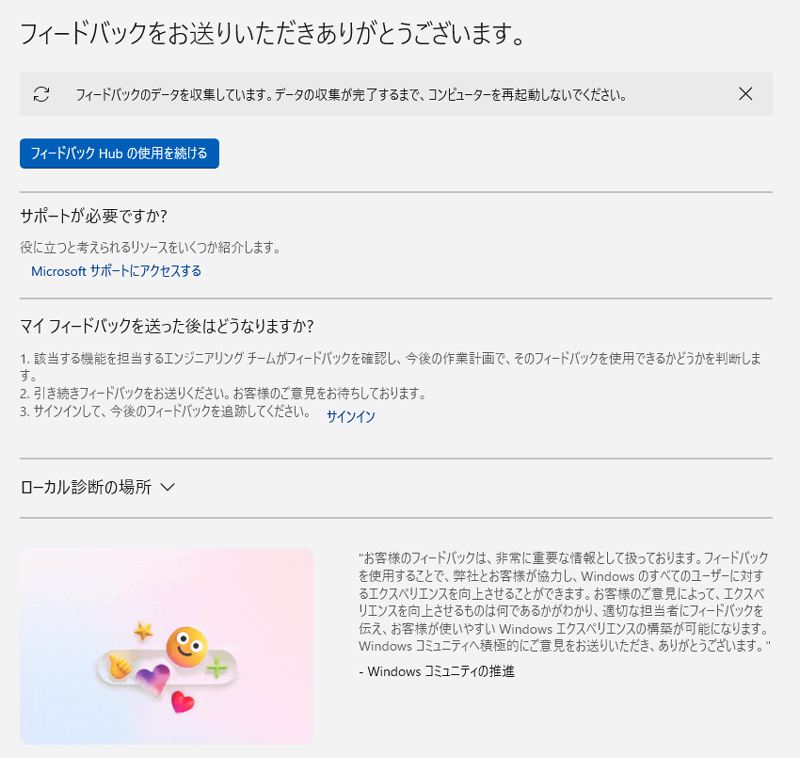Click the thank-you page heading at top
Screen dimensions: 800x758
coord(273,34)
